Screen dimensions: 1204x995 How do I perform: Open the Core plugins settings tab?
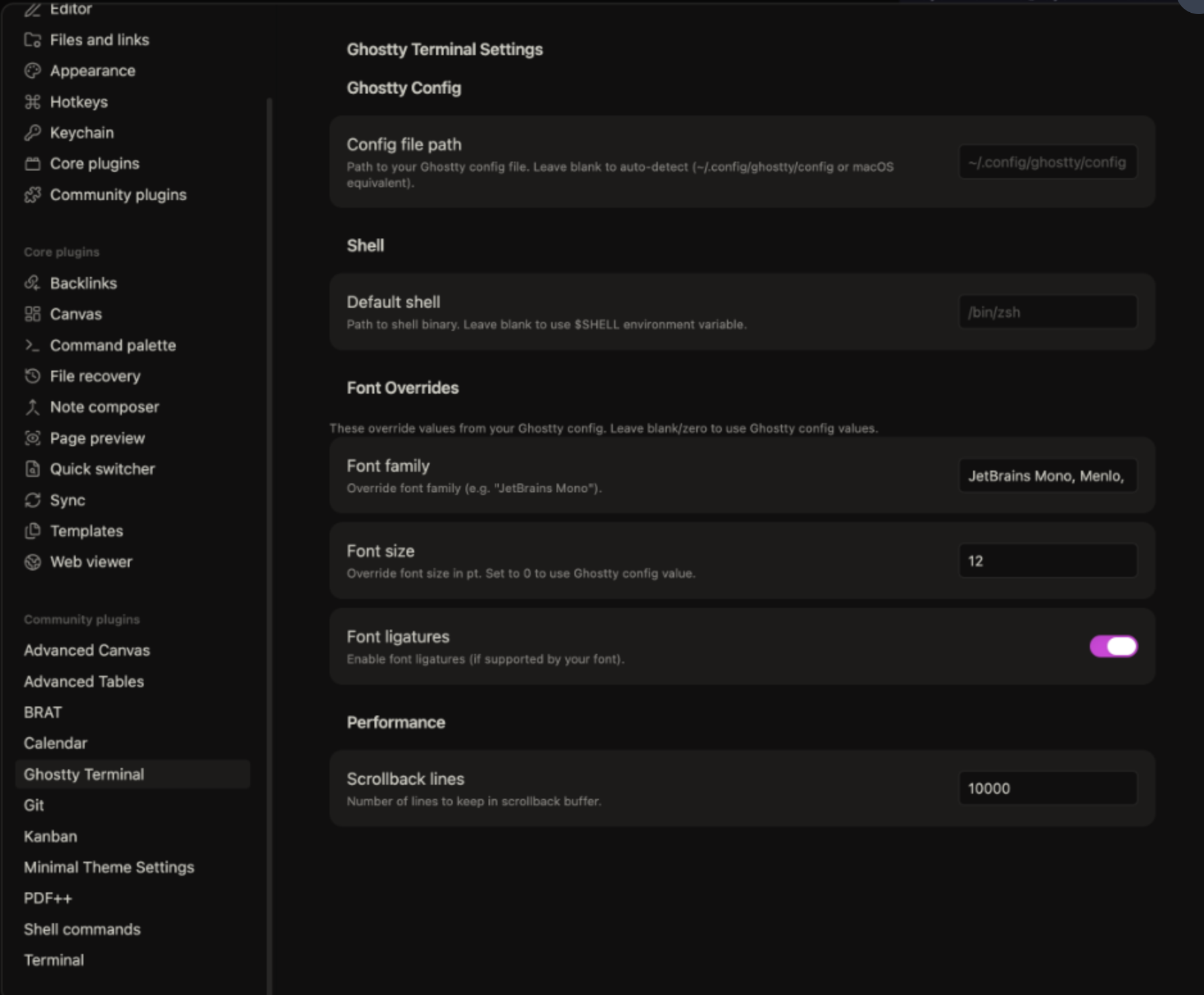click(133, 163)
